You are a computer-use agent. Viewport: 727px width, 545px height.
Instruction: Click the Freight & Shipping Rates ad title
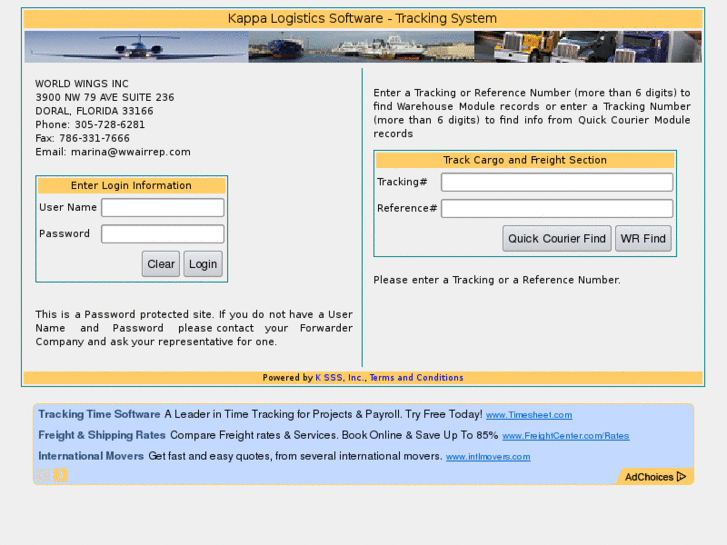(102, 435)
